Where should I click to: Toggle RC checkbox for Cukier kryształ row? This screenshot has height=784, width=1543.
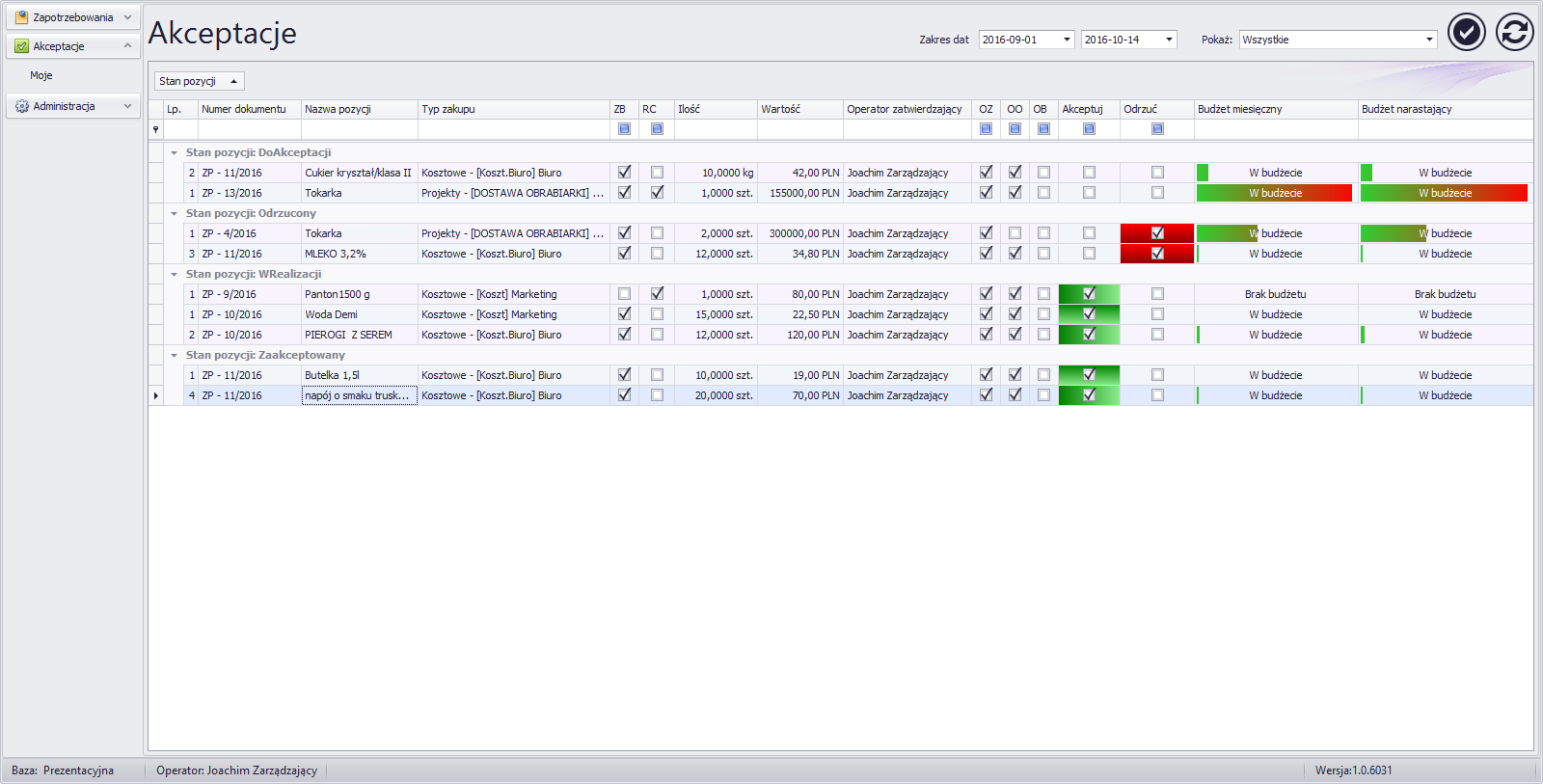point(657,173)
